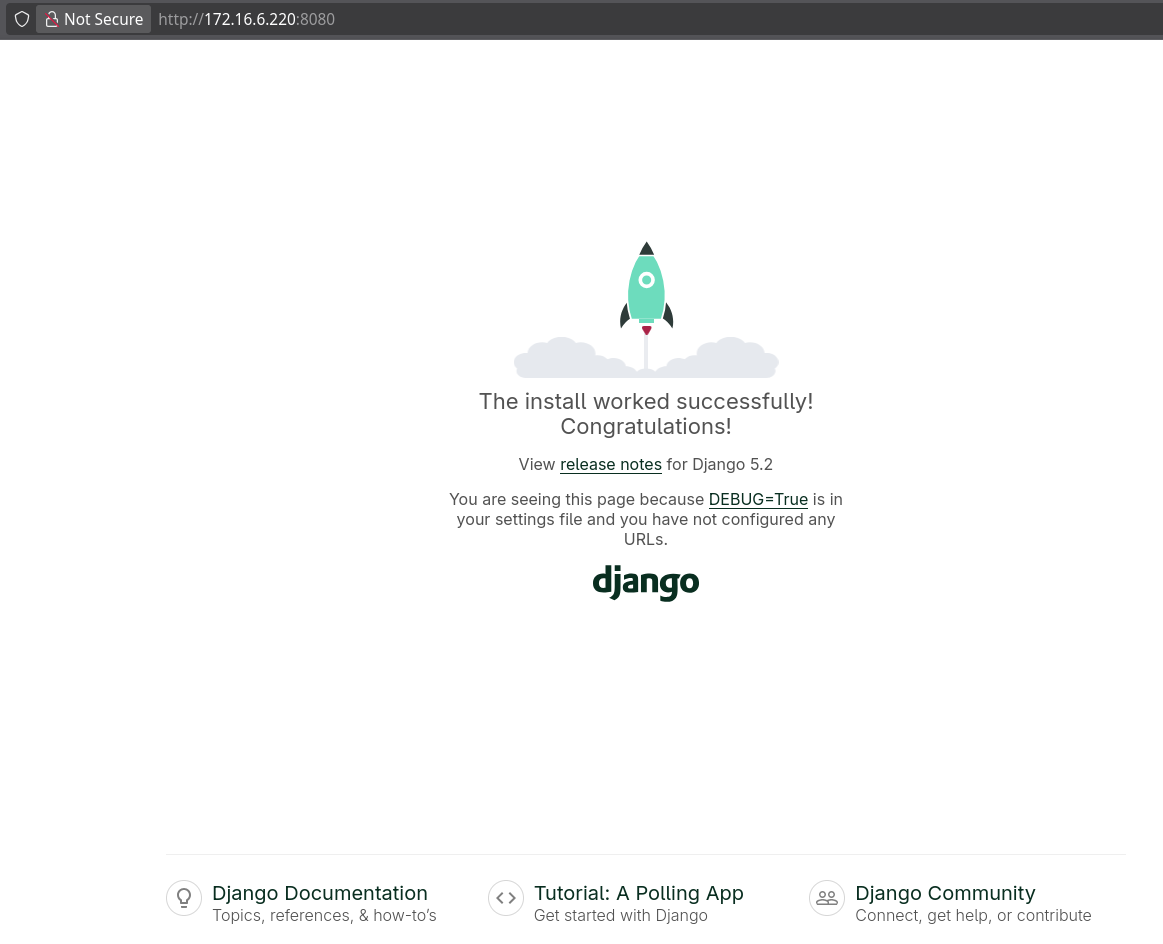Click the broken padlock security icon
This screenshot has height=944, width=1163.
(x=52, y=19)
